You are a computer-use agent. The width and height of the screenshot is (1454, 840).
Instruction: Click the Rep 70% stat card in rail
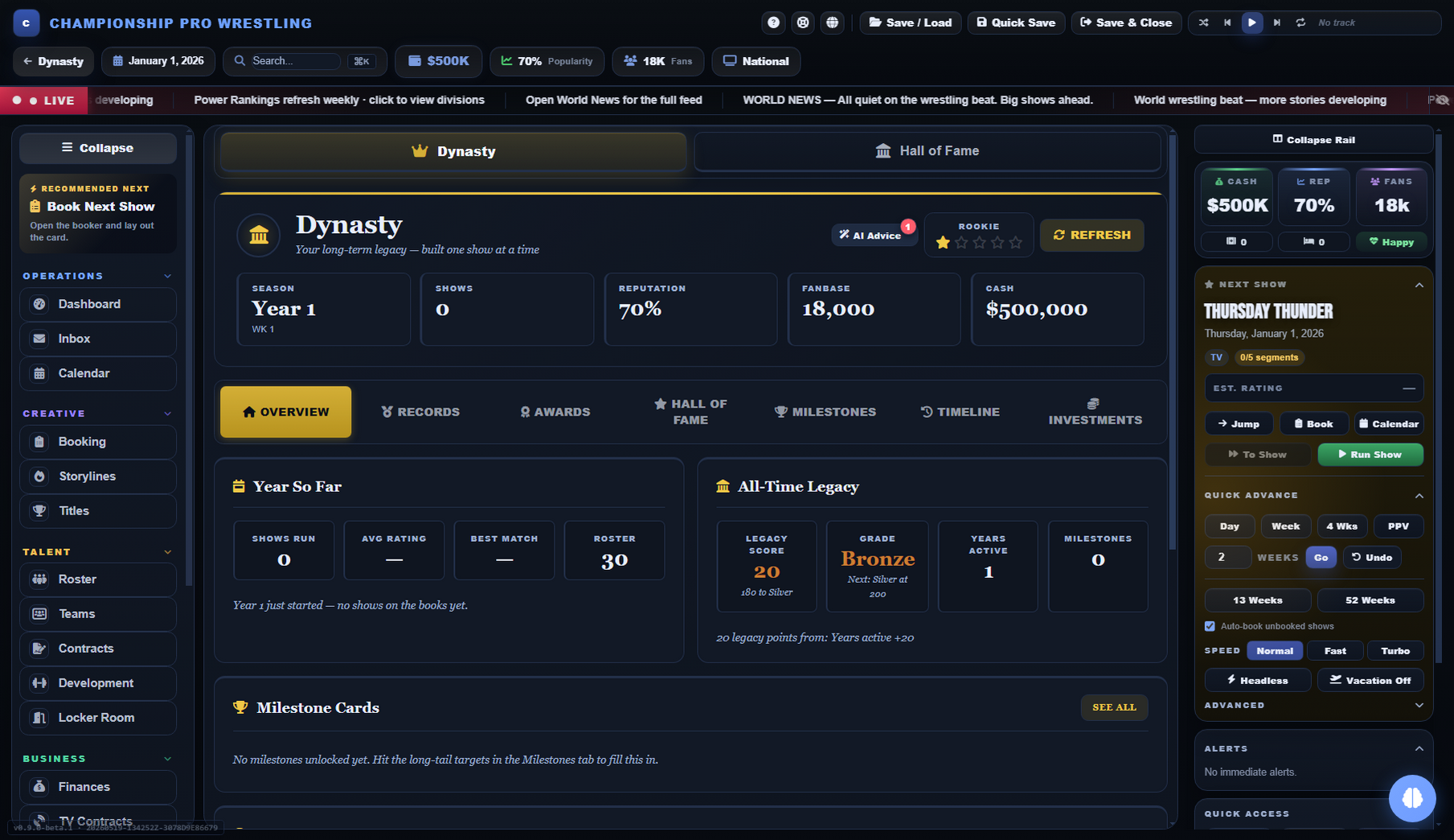[x=1314, y=197]
